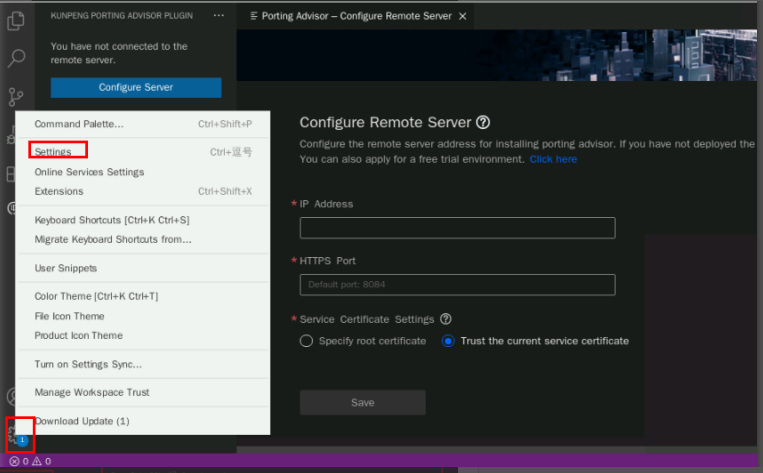This screenshot has height=473, width=763.
Task: Open Command Palette from the menu
Action: [x=79, y=124]
